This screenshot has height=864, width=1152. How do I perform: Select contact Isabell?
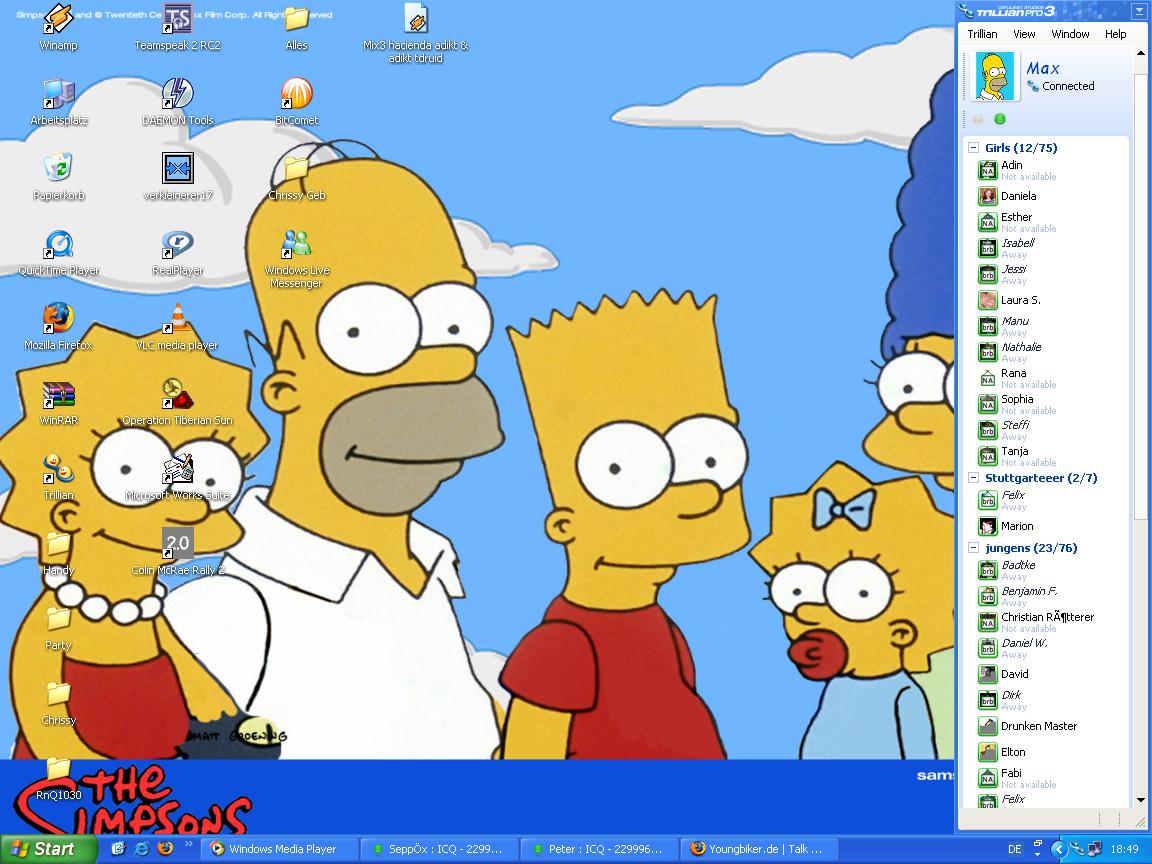click(x=1046, y=248)
